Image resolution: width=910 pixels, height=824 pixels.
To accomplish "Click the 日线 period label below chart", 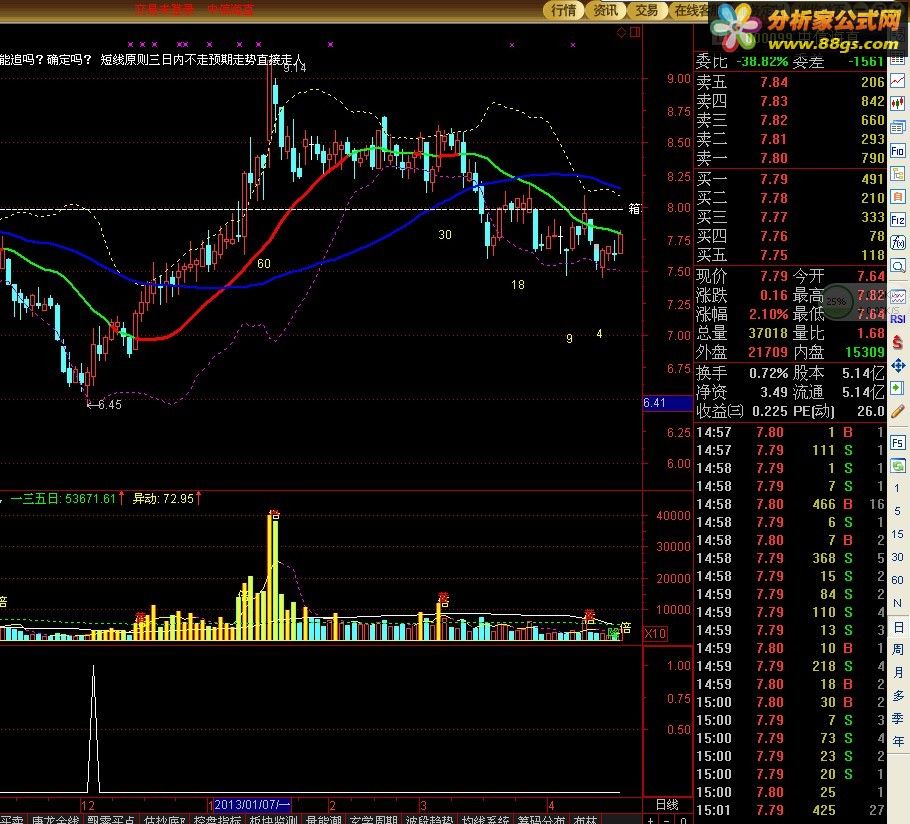I will pos(667,804).
